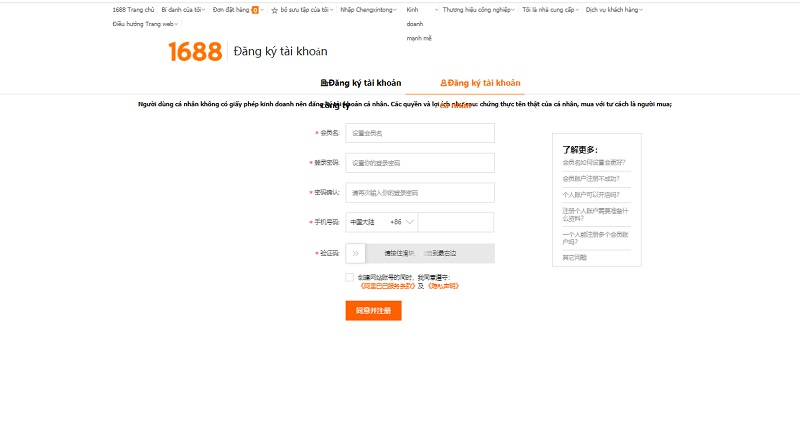
Task: Expand 'Điều hướng Trang web' menu
Action: 145,22
